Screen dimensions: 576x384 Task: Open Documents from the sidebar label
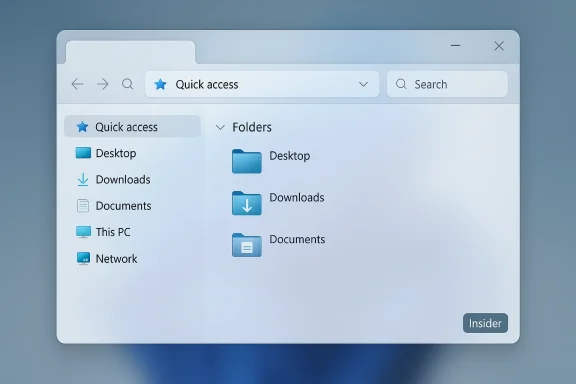(x=123, y=206)
